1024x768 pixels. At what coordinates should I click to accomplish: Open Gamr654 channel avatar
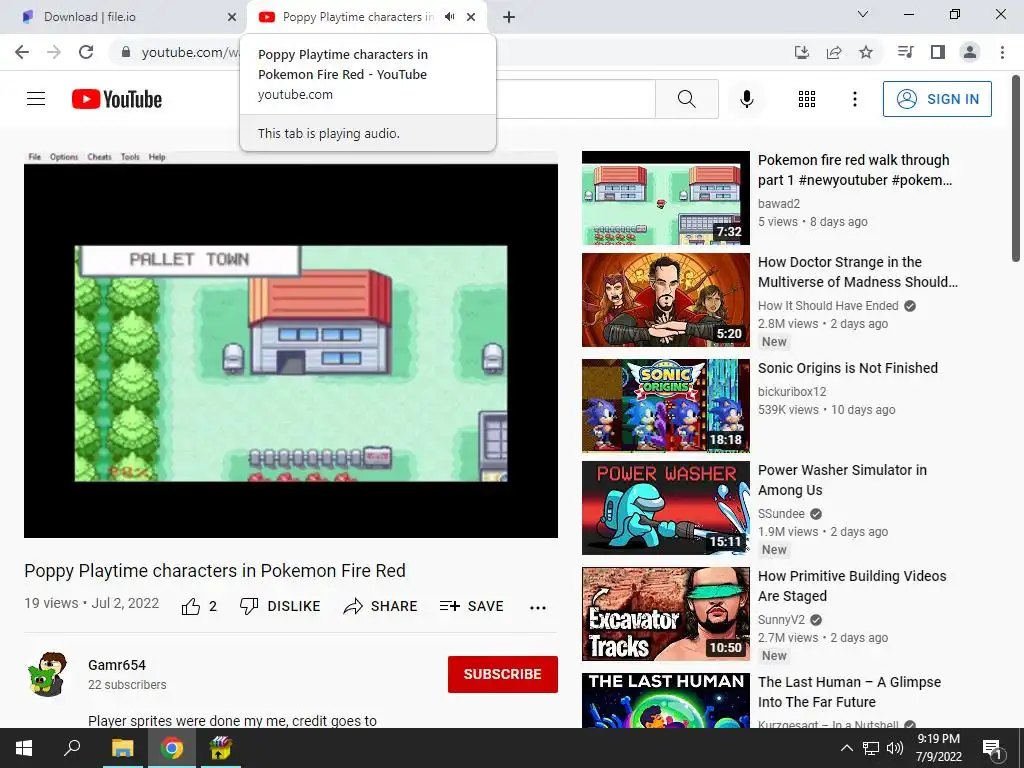tap(48, 674)
